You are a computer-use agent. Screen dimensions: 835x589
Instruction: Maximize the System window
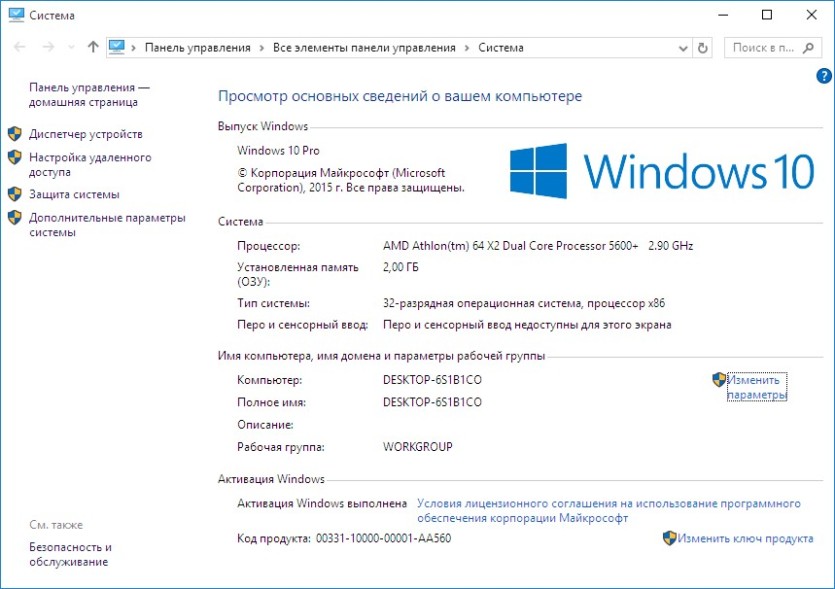pyautogui.click(x=767, y=15)
